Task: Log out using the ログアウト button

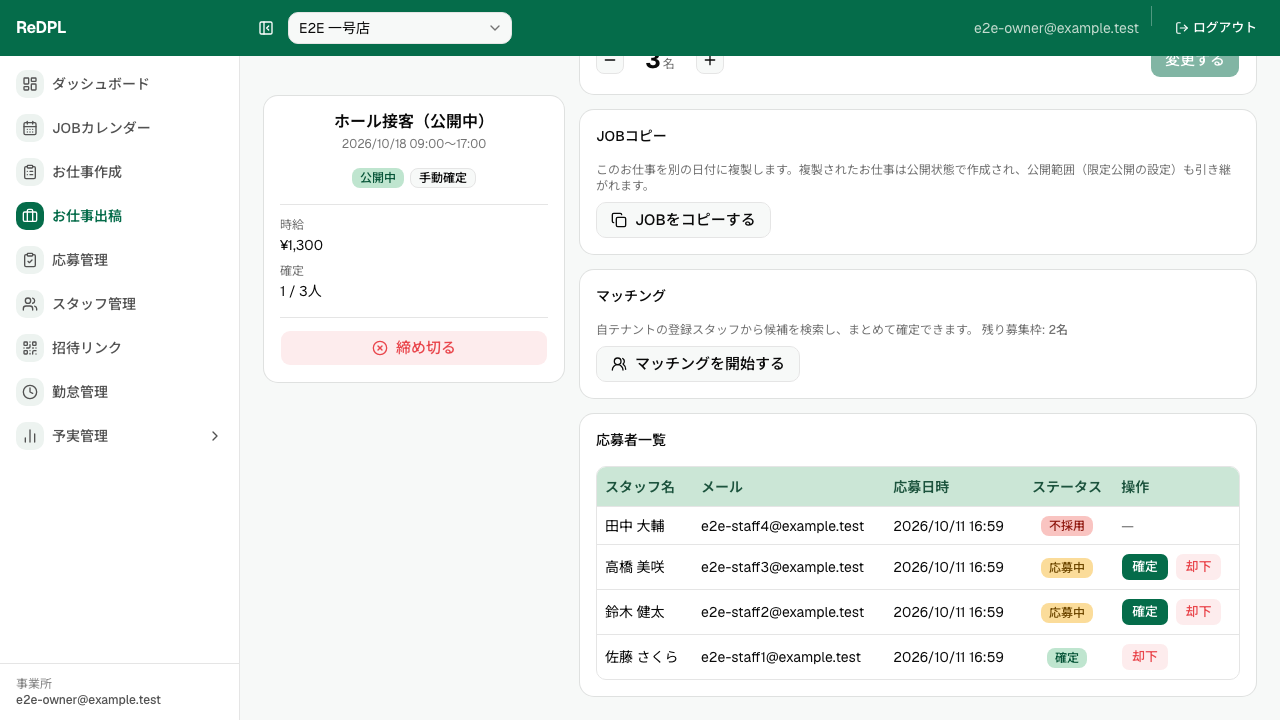Action: [1216, 28]
